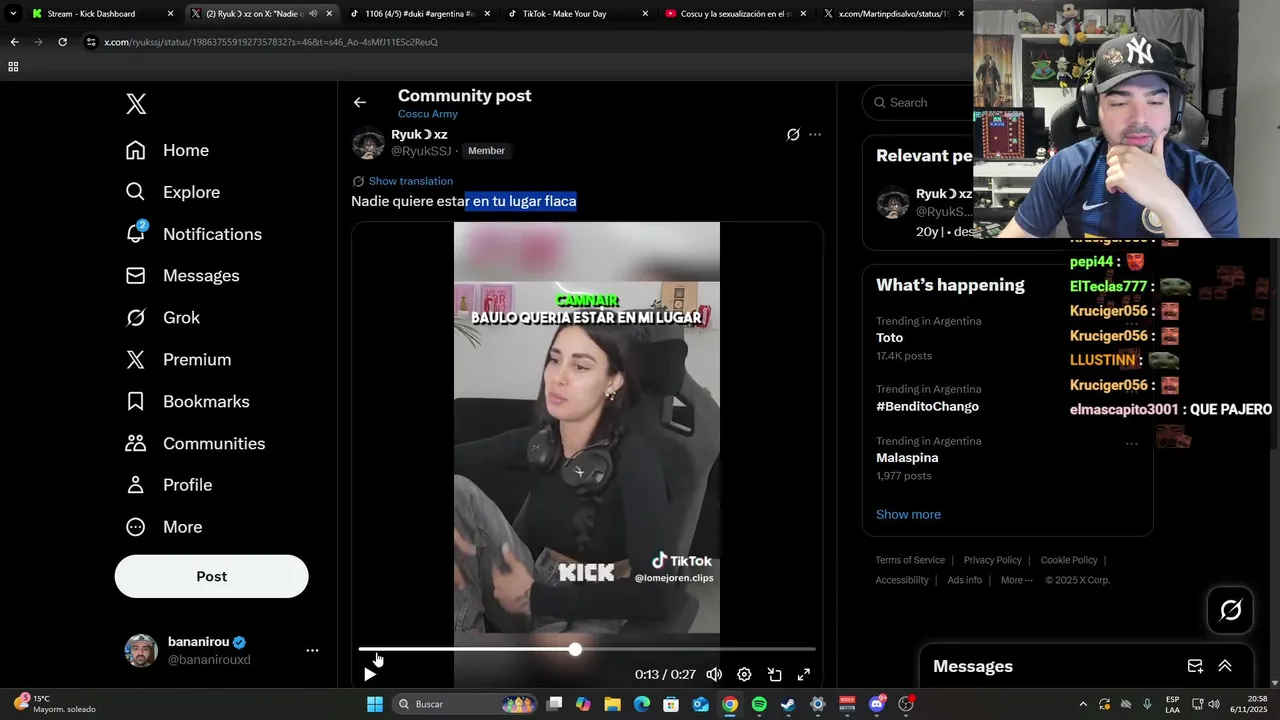Switch to the TikTok duki #argentina tab
Screen dimensions: 1280x720
point(420,14)
